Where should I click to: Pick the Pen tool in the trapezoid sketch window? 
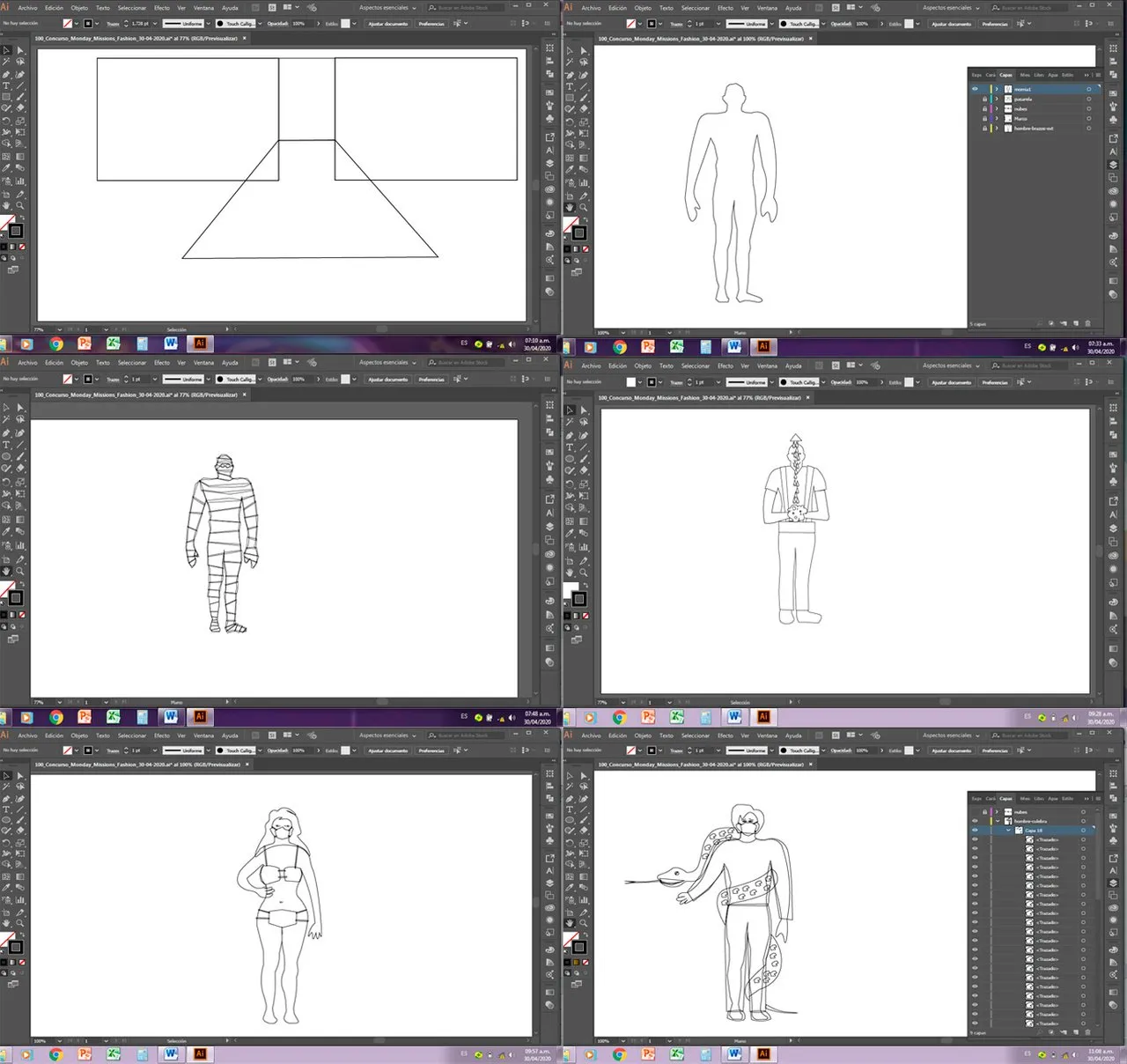[x=6, y=74]
